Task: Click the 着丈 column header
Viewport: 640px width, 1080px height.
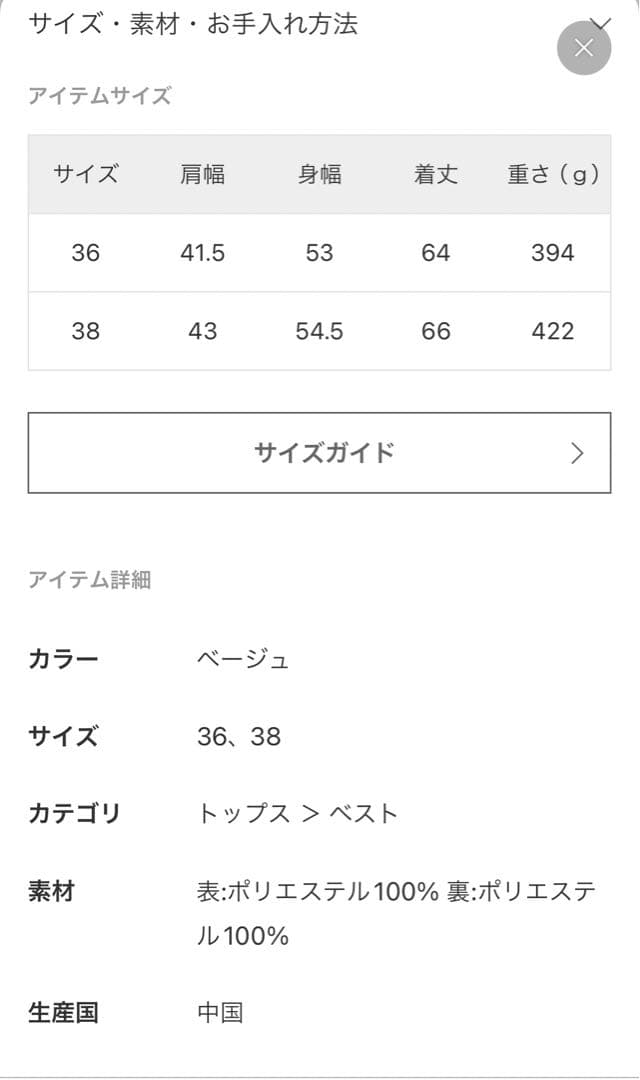Action: tap(435, 174)
